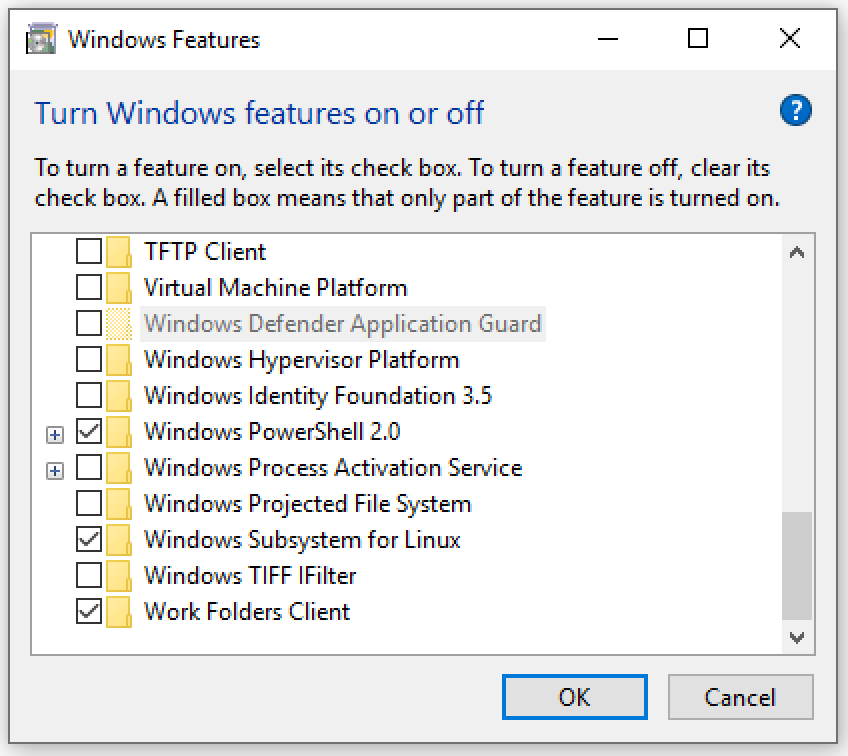Open the blue help question mark icon
Image resolution: width=848 pixels, height=756 pixels.
coord(795,110)
